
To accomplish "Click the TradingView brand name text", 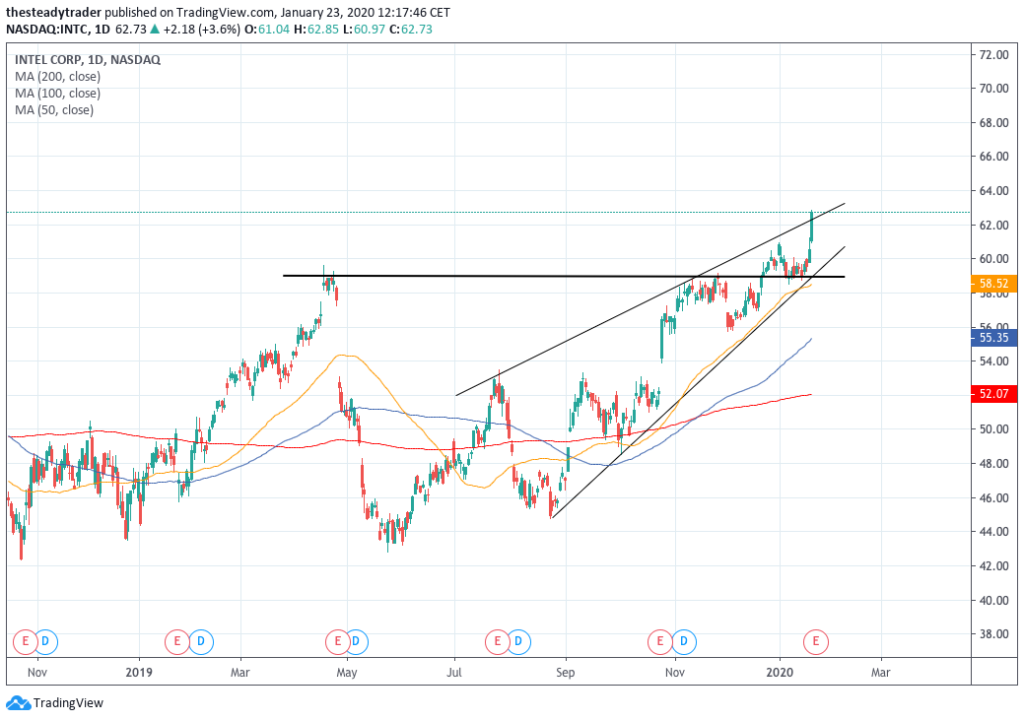I will coord(69,703).
